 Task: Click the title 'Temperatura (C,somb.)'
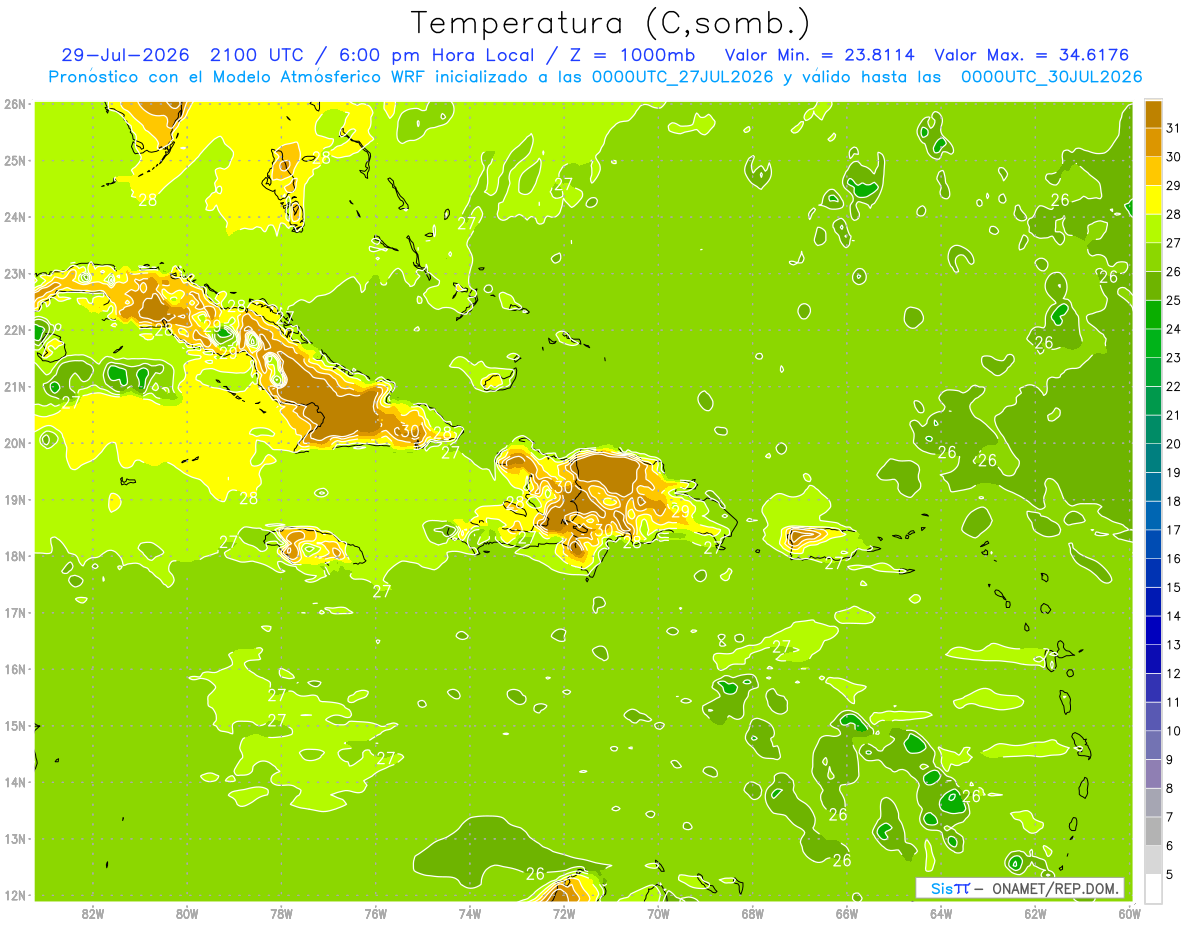[611, 23]
